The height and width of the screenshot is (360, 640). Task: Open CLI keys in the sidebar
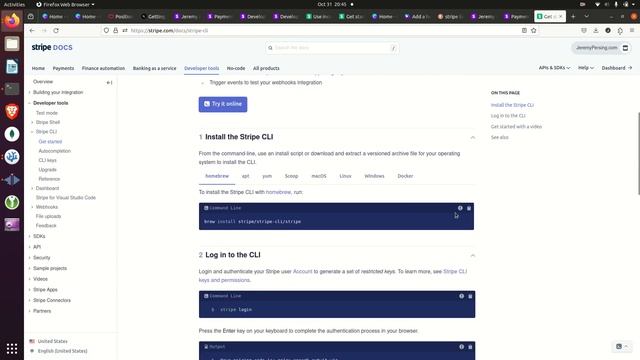tap(47, 160)
